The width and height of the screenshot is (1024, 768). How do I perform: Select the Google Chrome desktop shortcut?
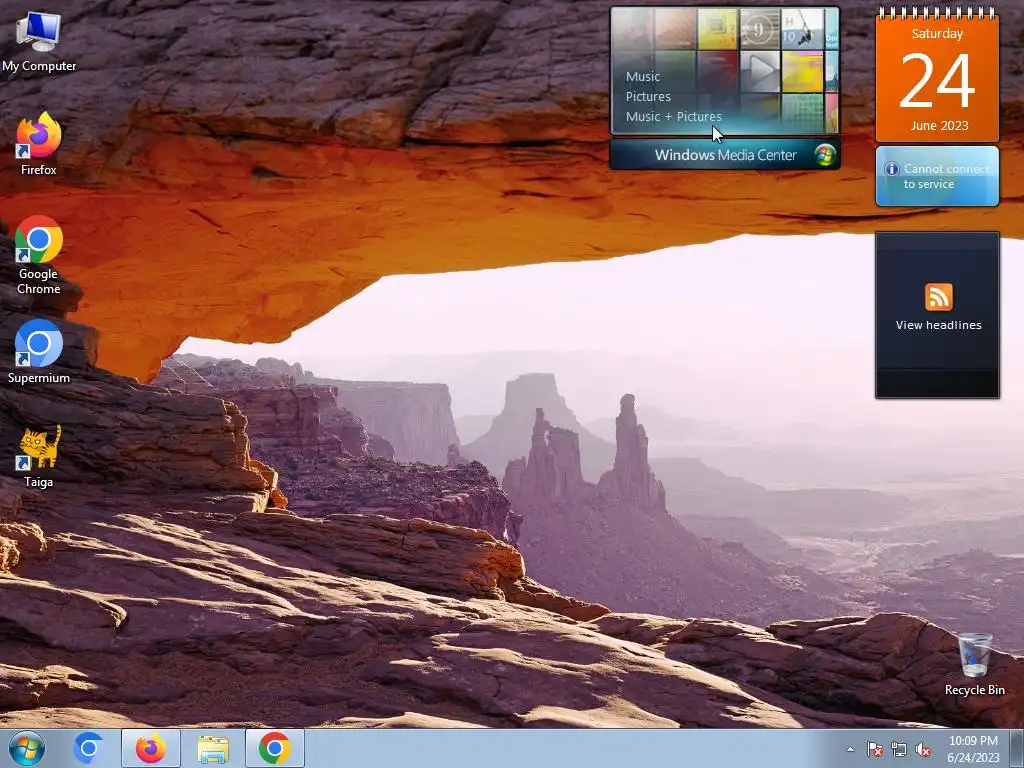tap(39, 255)
